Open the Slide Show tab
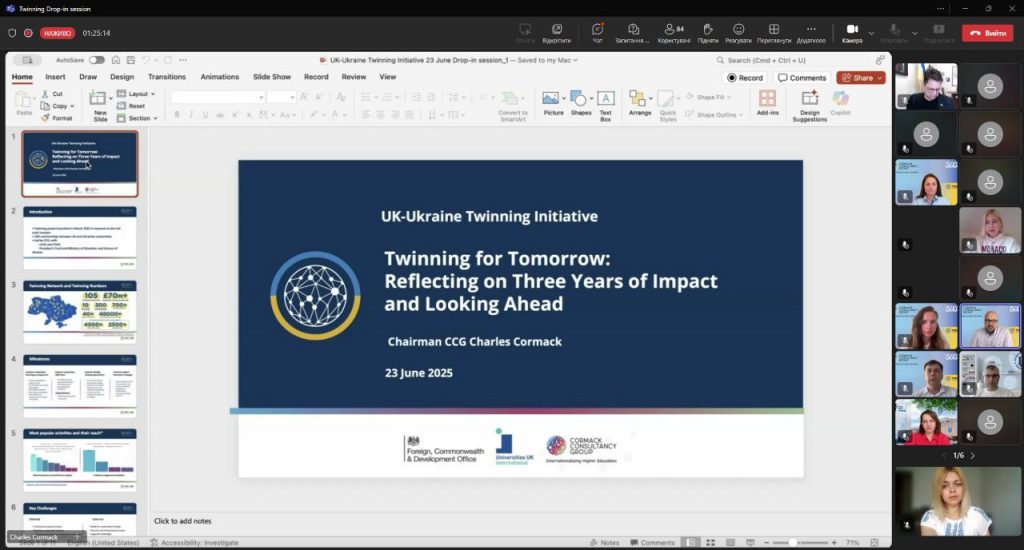The image size is (1024, 550). click(272, 77)
